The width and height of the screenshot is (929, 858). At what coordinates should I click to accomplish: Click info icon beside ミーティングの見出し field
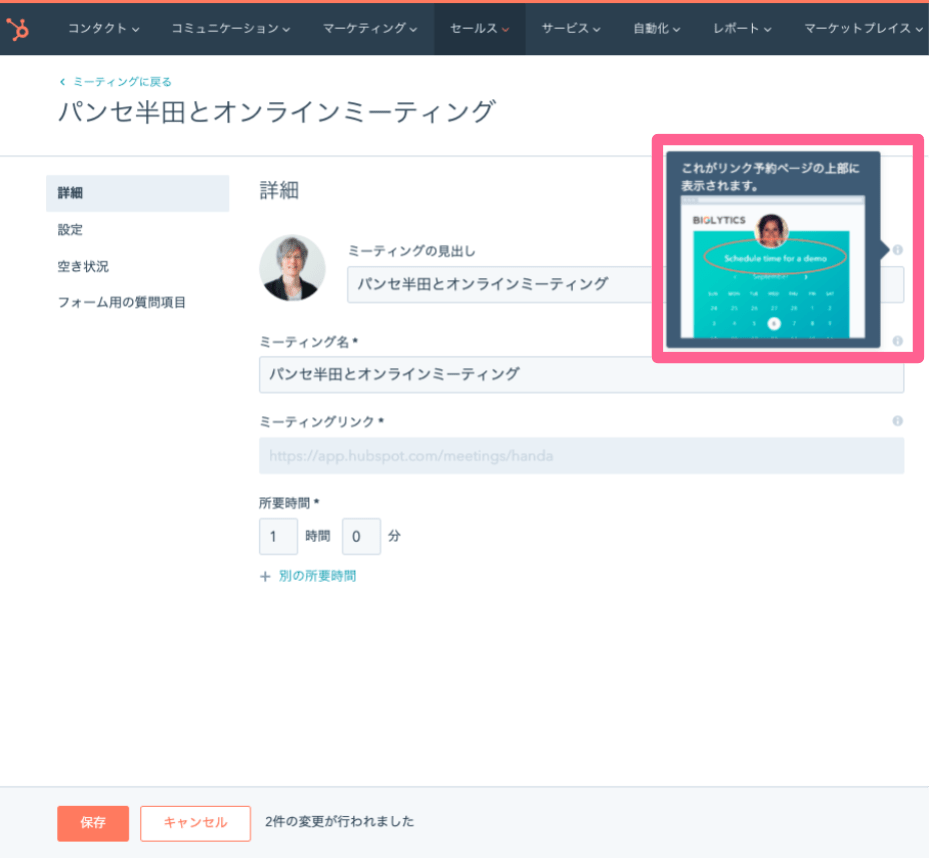coord(897,250)
